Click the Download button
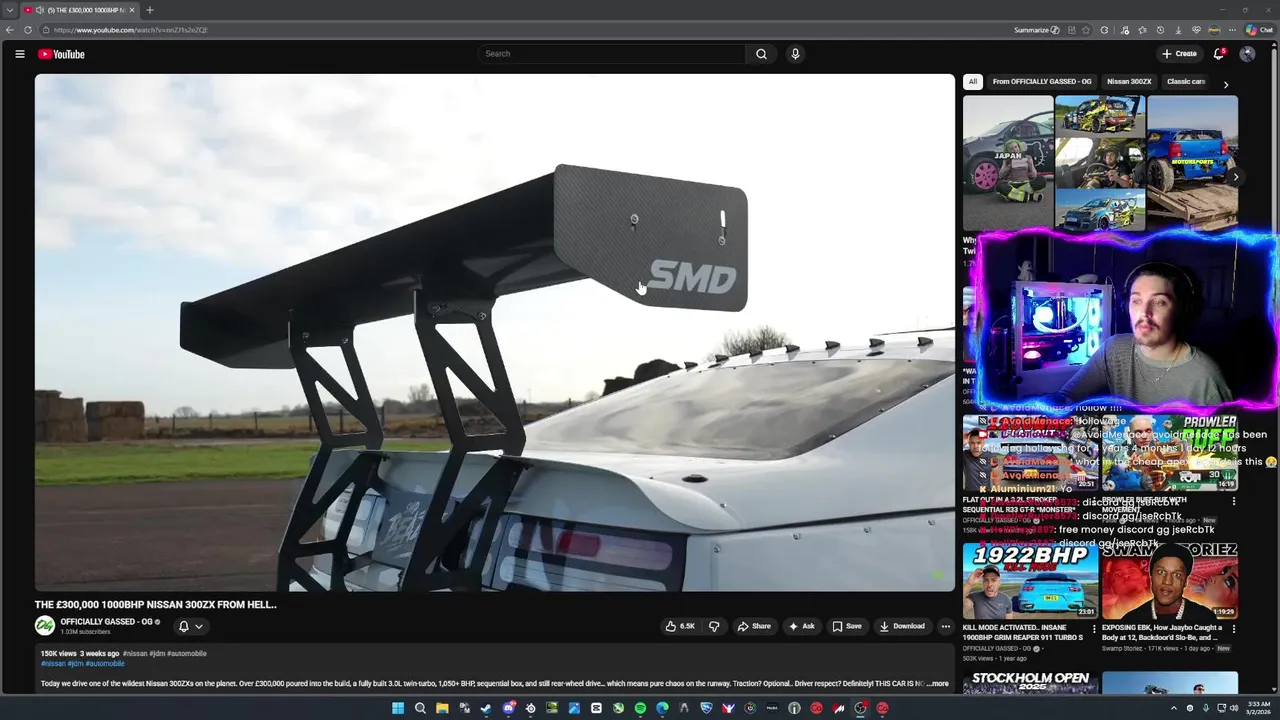Viewport: 1280px width, 720px height. point(902,626)
